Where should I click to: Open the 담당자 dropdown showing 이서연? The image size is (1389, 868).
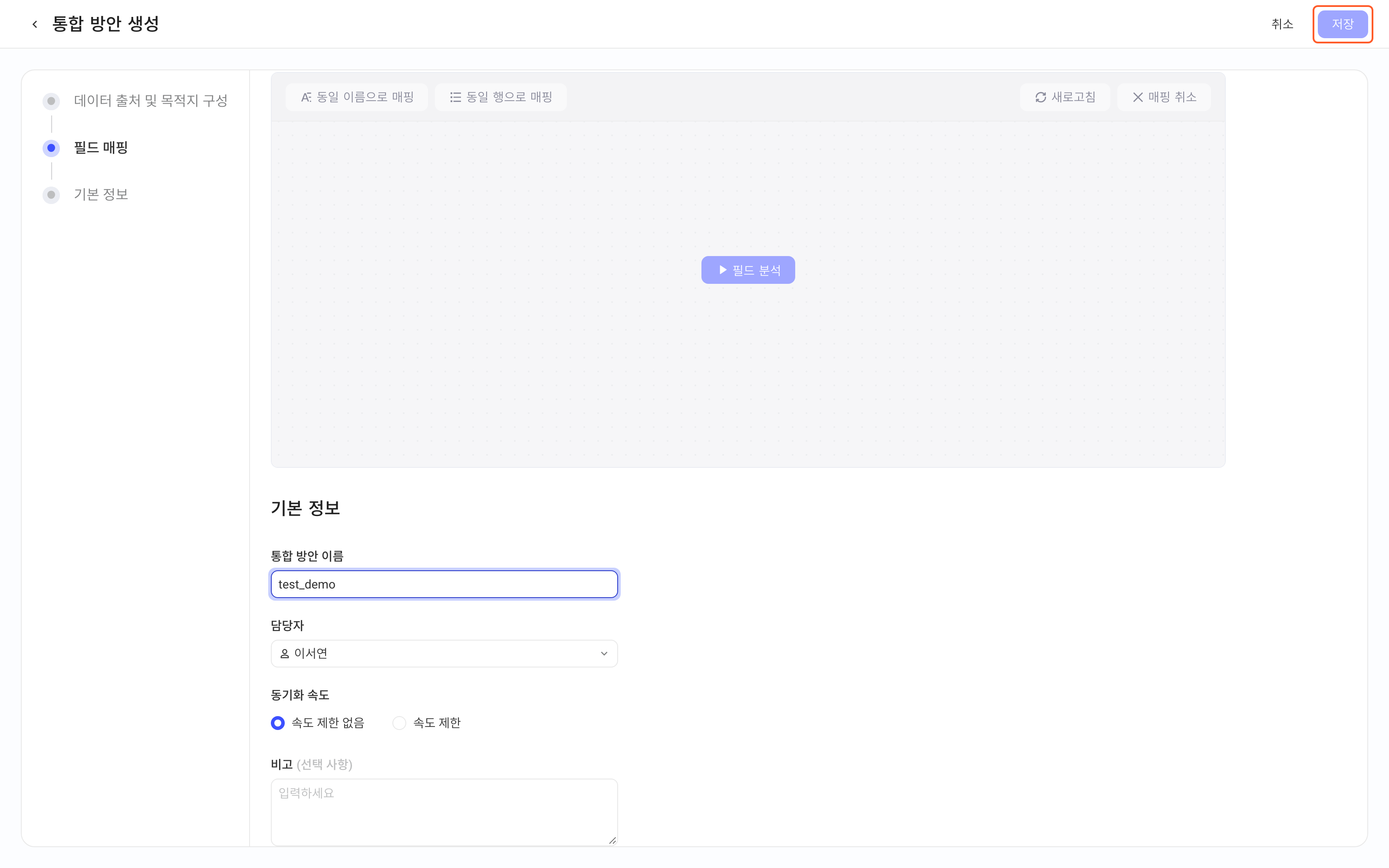click(444, 653)
